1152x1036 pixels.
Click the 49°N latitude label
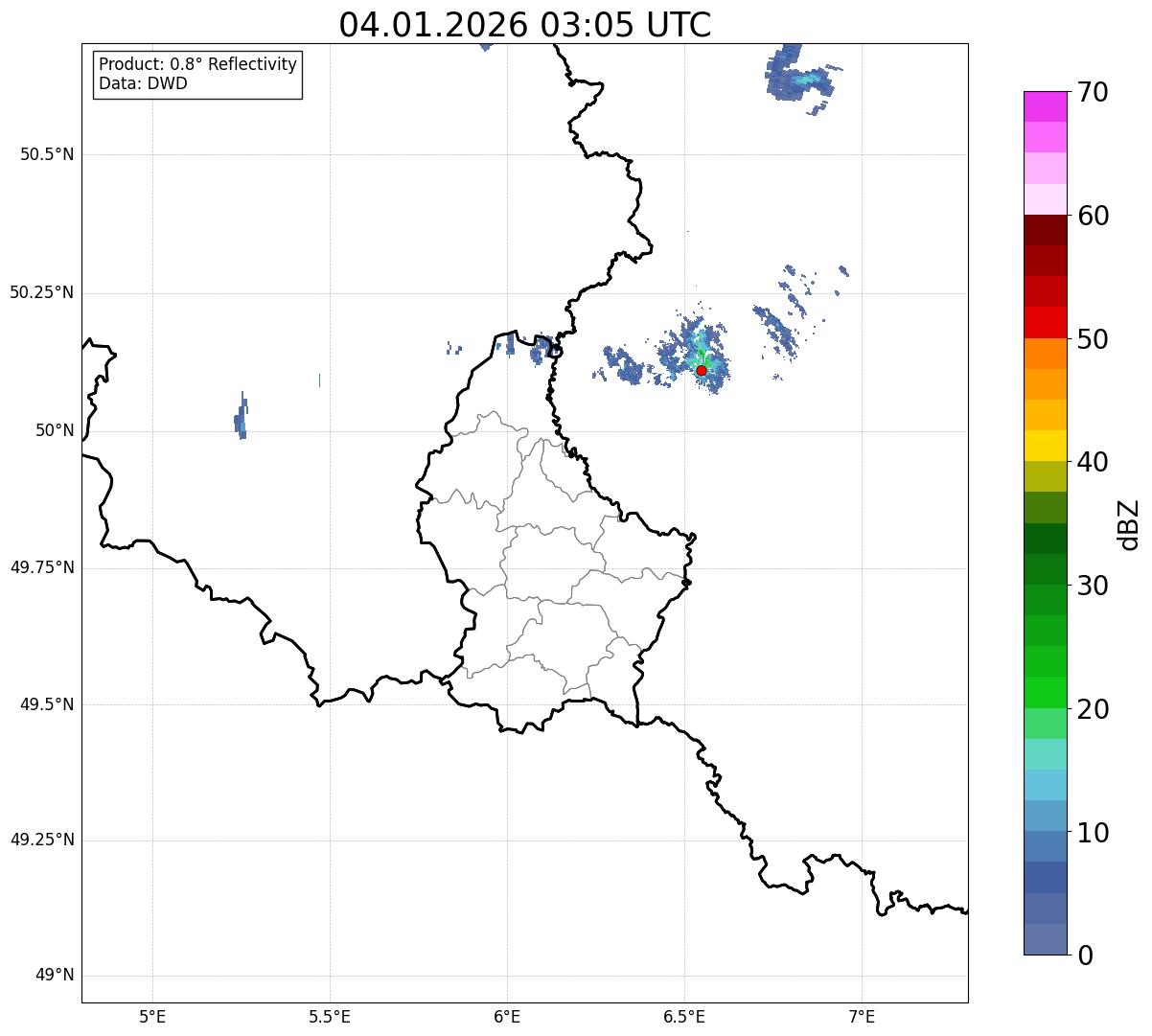click(55, 975)
